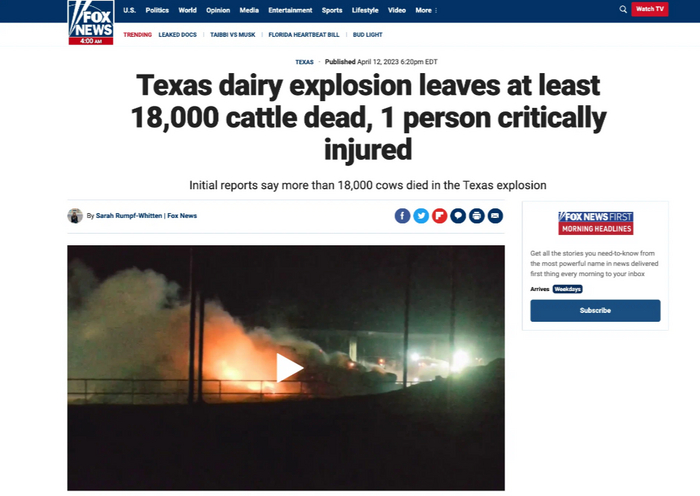700x496 pixels.
Task: Open the Politics section
Action: pyautogui.click(x=157, y=10)
